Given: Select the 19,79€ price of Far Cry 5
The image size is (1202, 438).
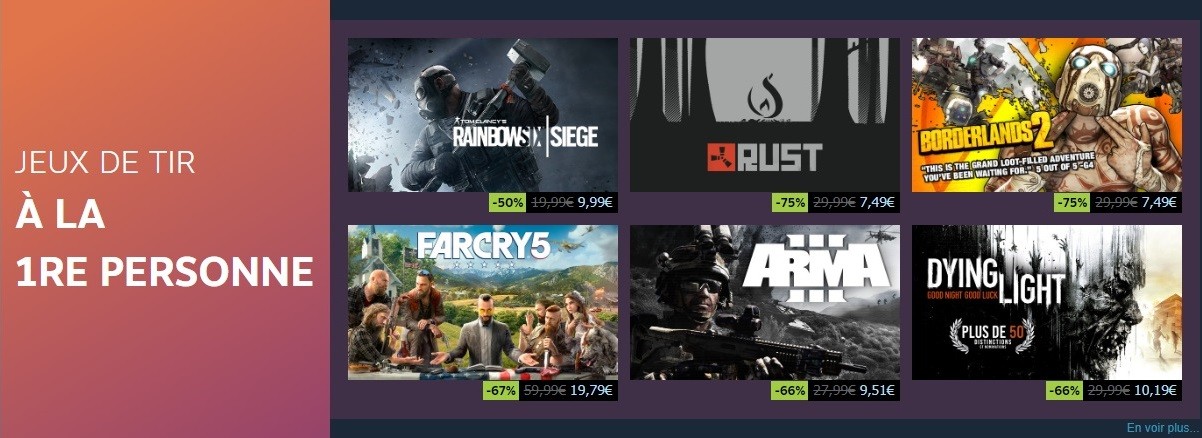Looking at the screenshot, I should [592, 390].
